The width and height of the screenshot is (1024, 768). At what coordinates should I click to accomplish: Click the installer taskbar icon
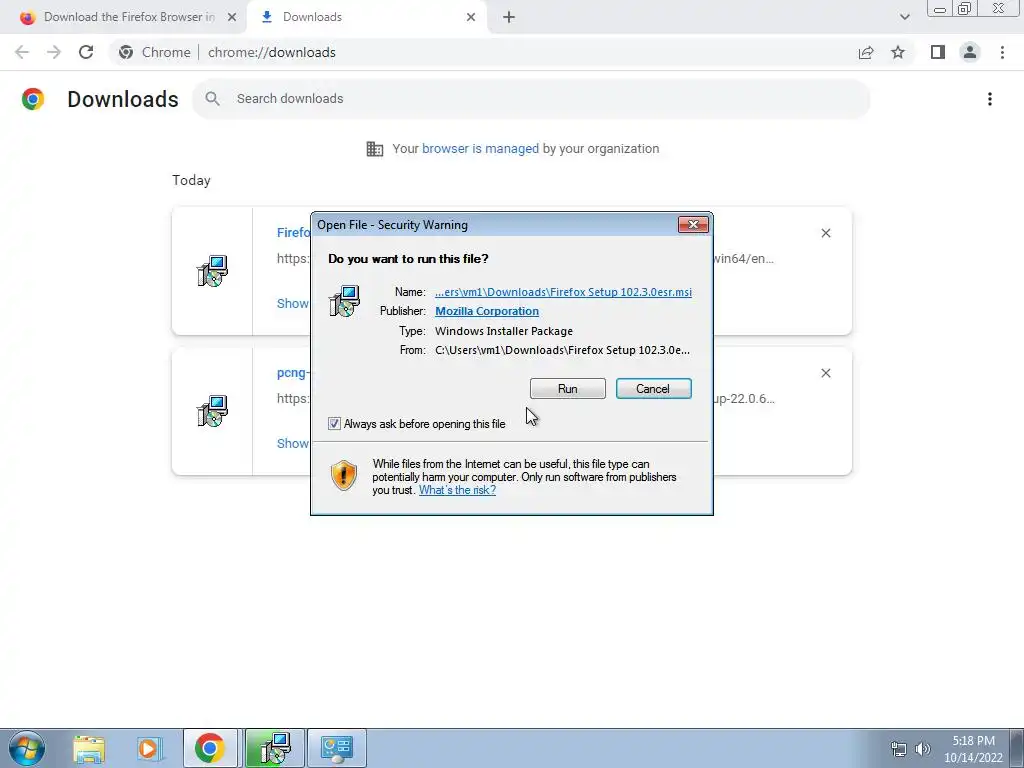(x=275, y=748)
